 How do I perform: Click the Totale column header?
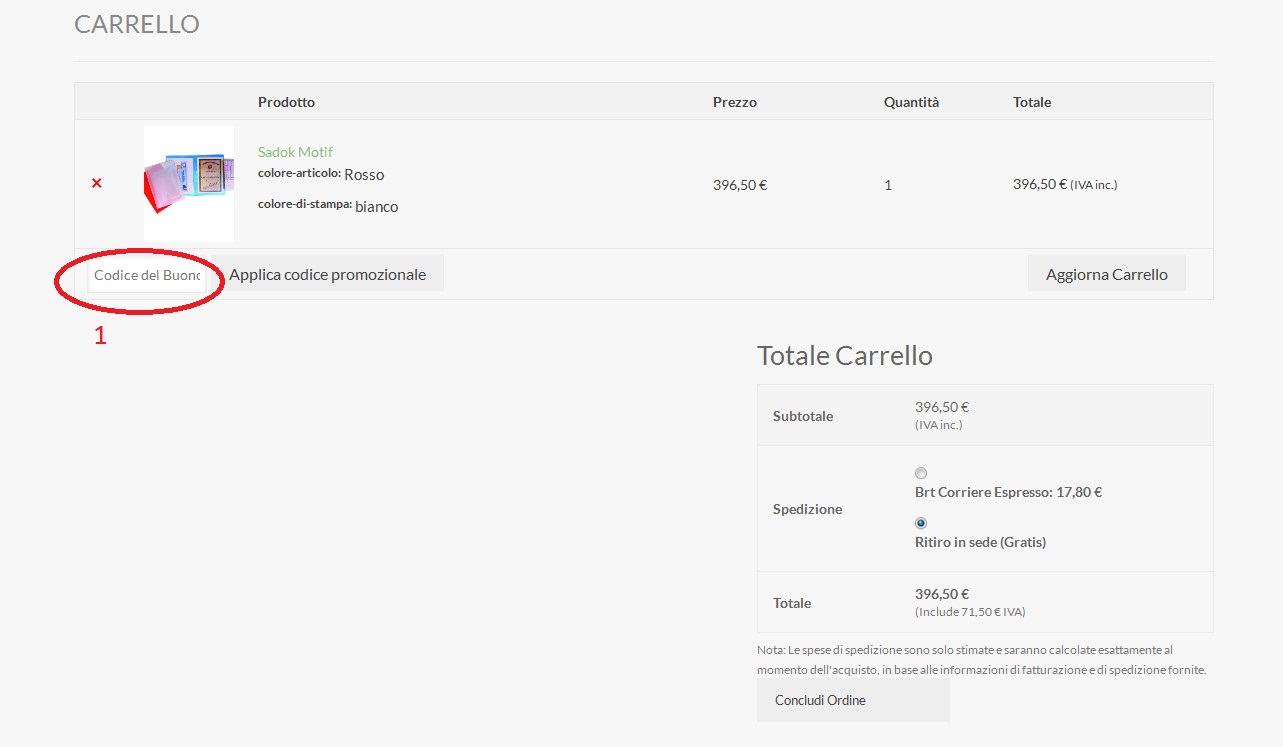pos(1032,102)
